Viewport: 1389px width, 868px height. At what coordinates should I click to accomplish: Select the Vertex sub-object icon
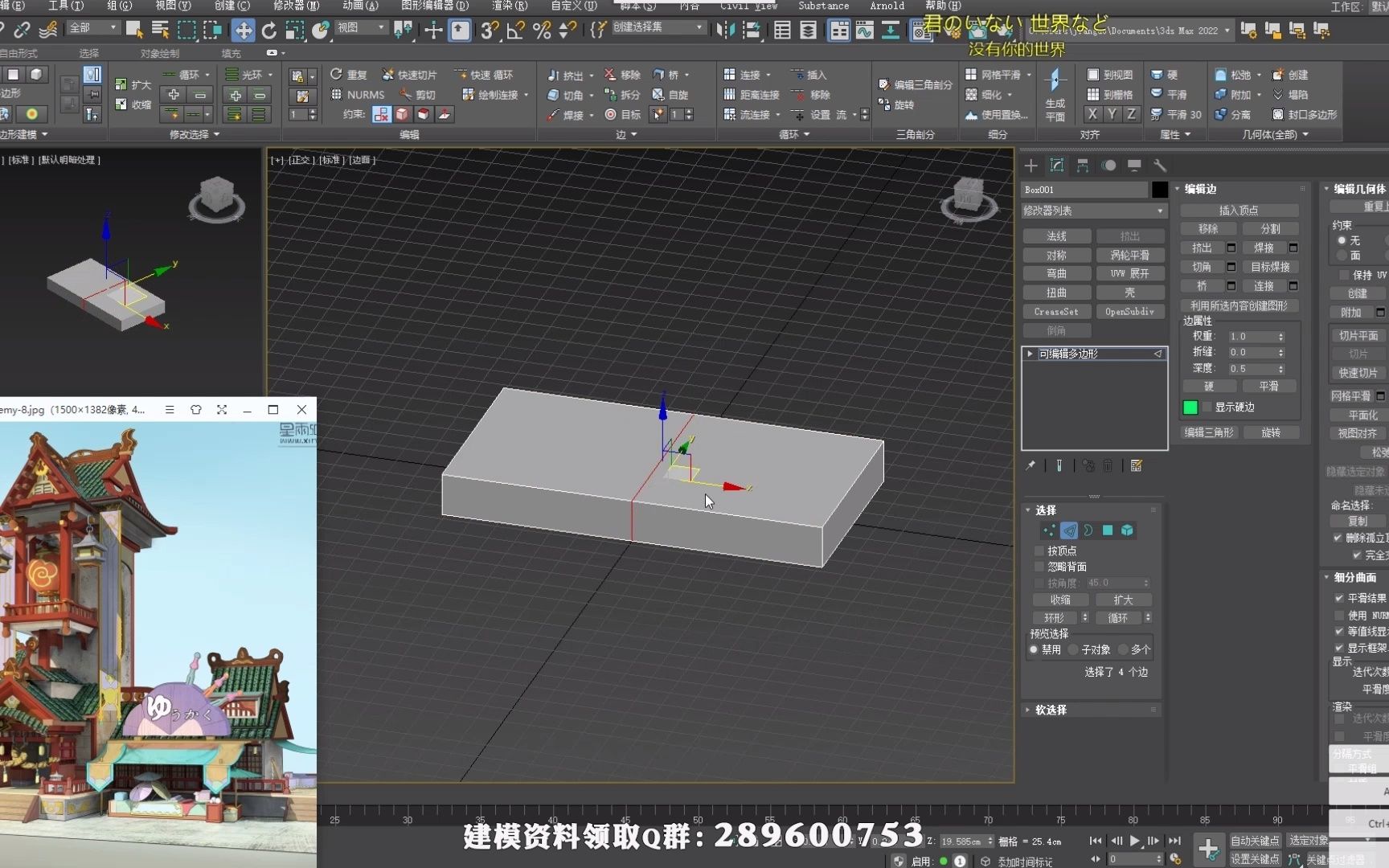click(x=1048, y=530)
